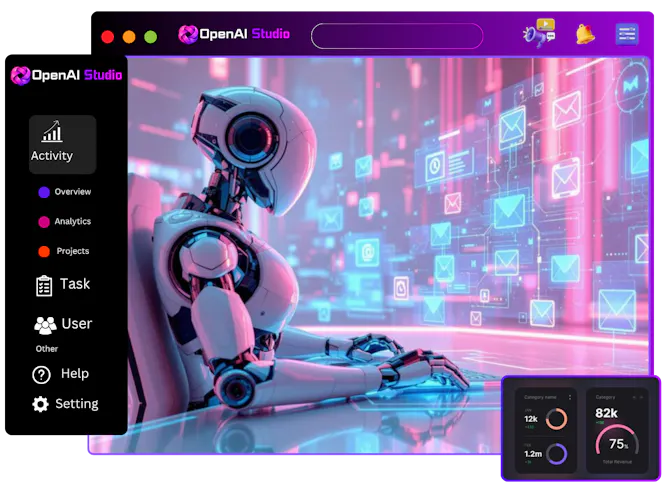Open the Setting menu entry label

coord(77,403)
